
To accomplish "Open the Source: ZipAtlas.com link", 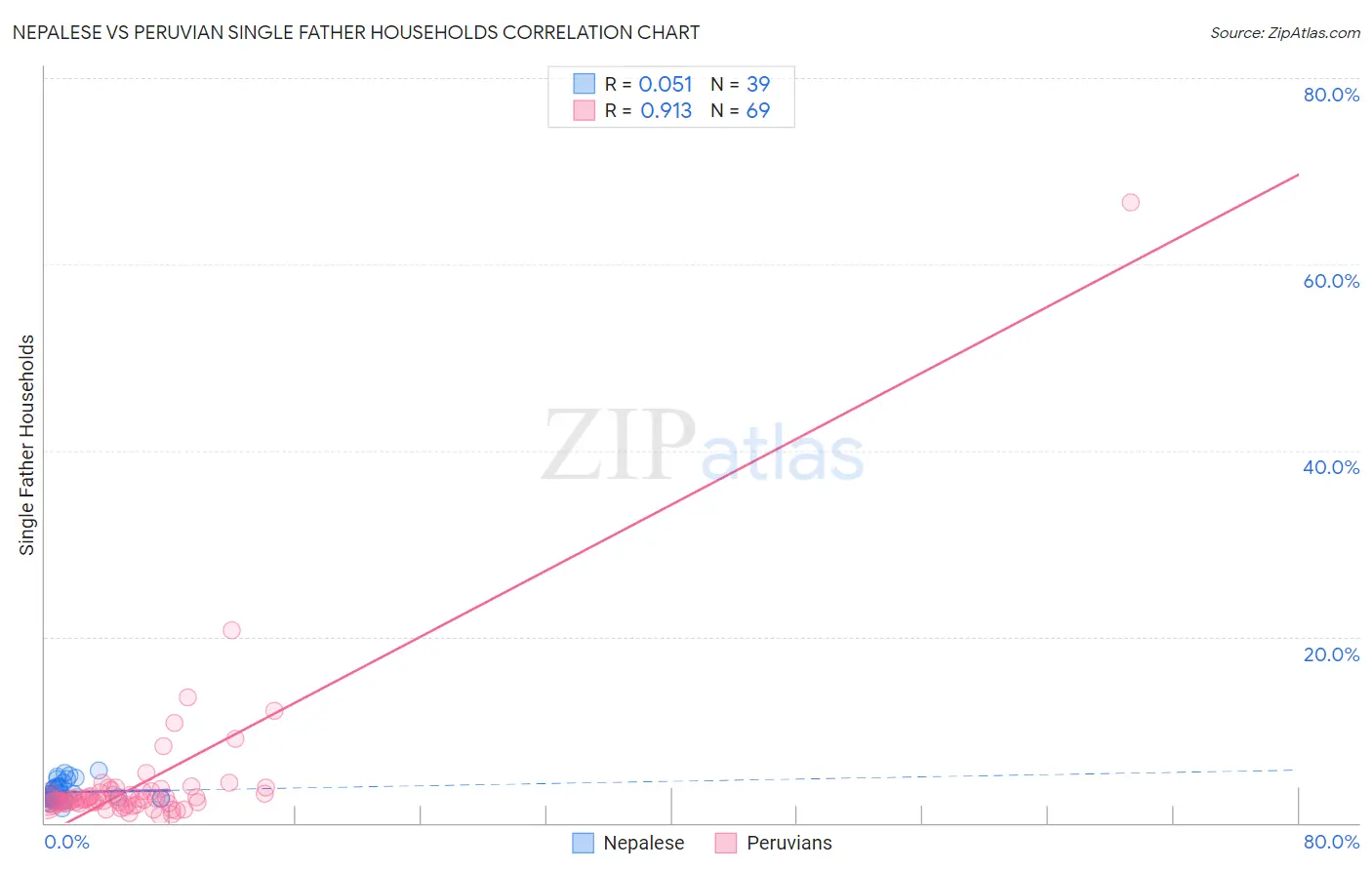I will coord(1285,32).
